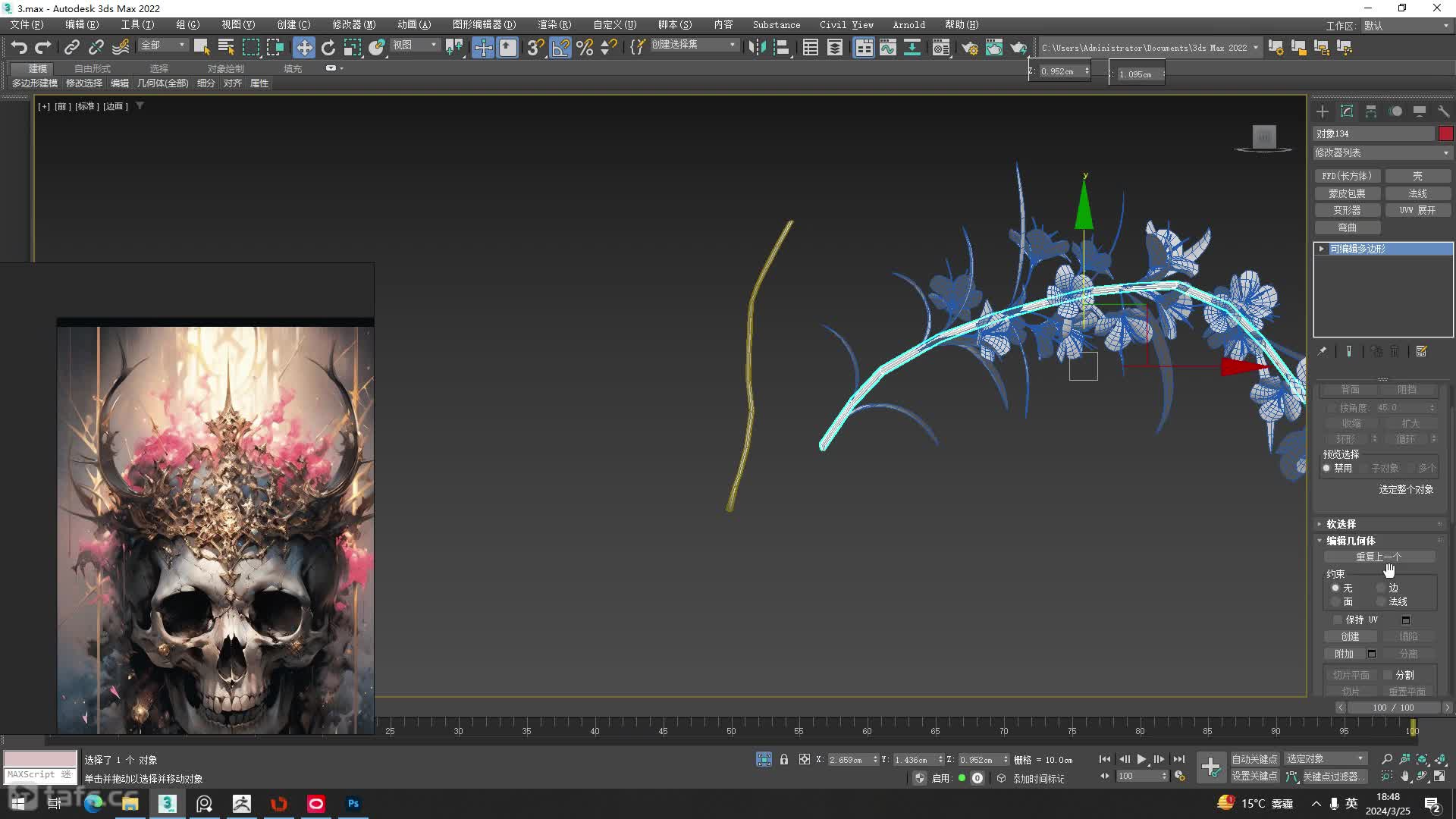Click the Unlink Selection icon
1456x819 pixels.
(96, 47)
